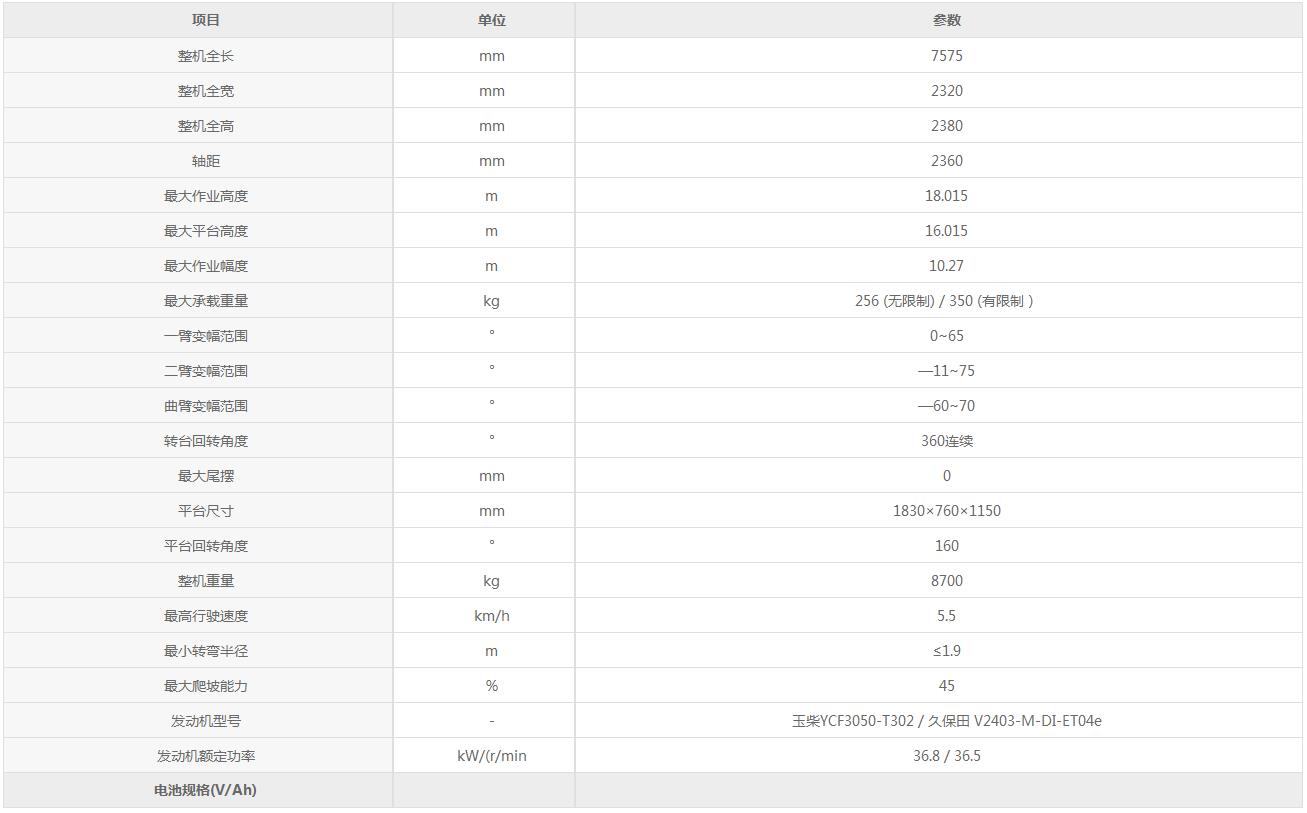The width and height of the screenshot is (1307, 813).
Task: Select the 10.27 working range value
Action: pos(946,266)
